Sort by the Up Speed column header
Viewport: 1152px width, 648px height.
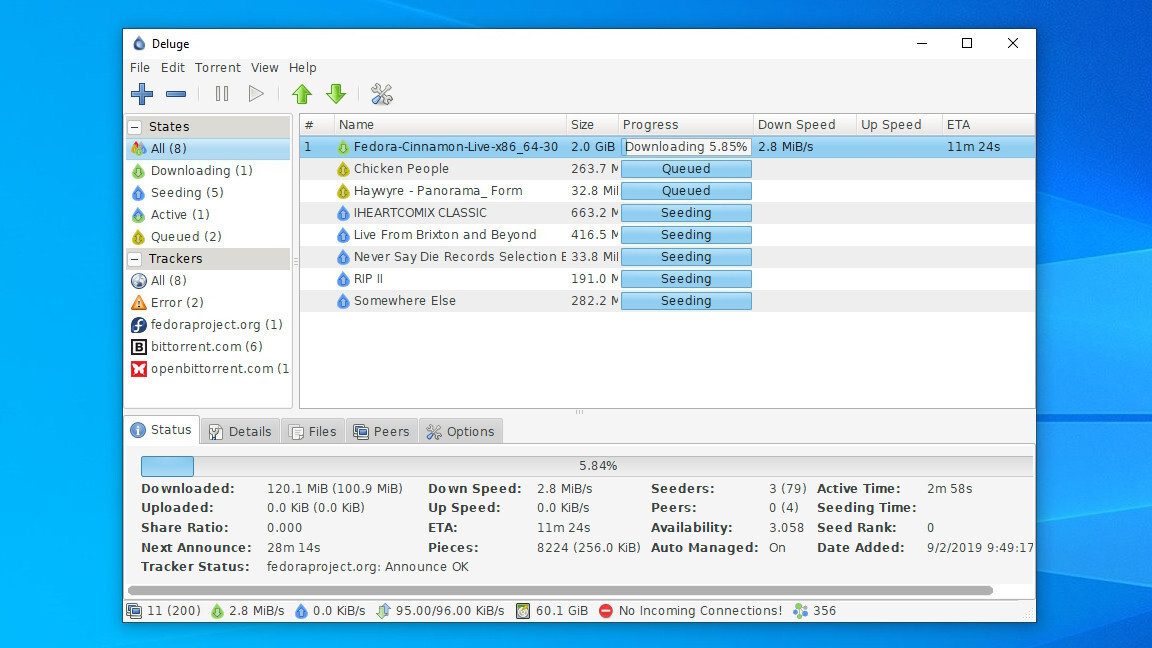tap(899, 125)
